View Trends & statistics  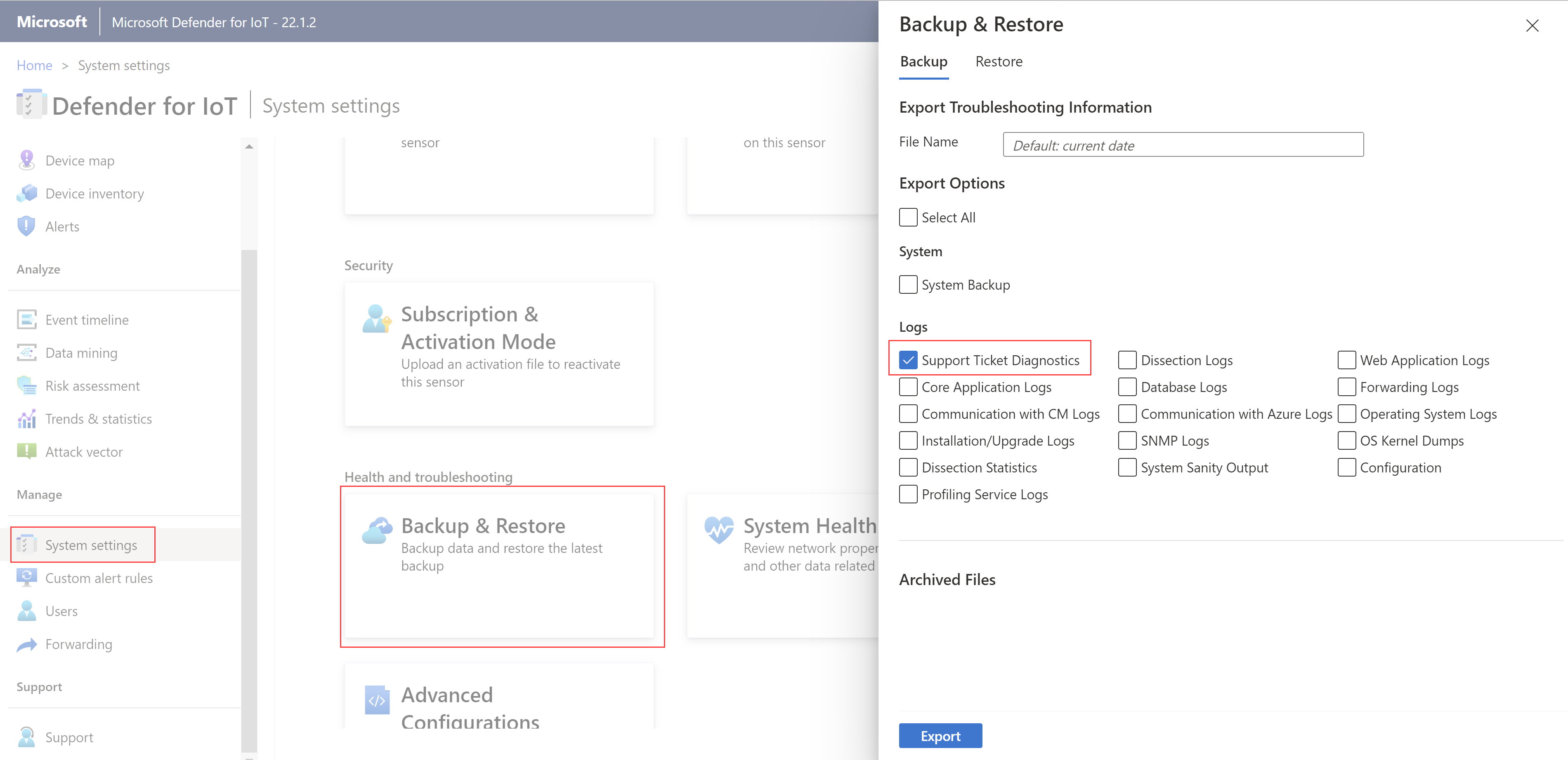(x=98, y=419)
